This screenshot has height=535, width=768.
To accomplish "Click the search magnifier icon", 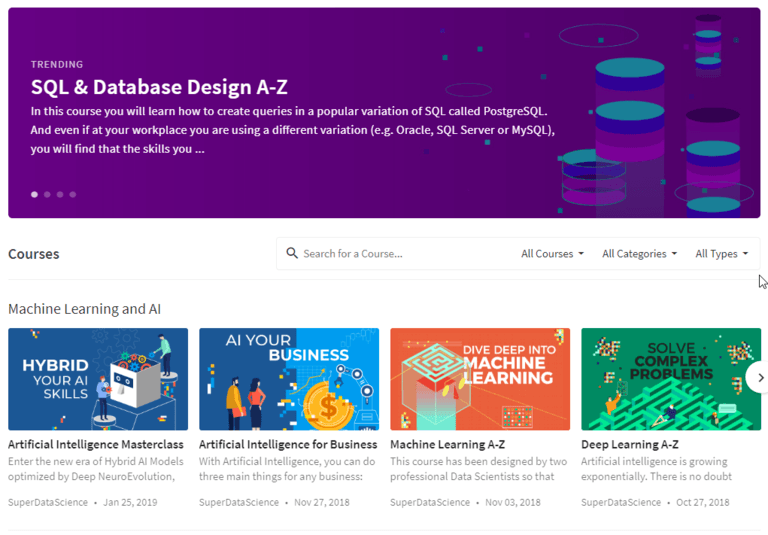I will click(292, 253).
